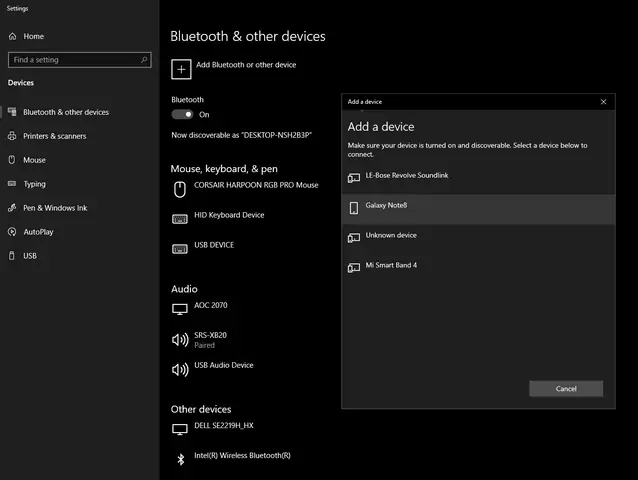Screen dimensions: 638x480
Task: Click the Bluetooth & other devices sidebar icon
Action: (12, 112)
